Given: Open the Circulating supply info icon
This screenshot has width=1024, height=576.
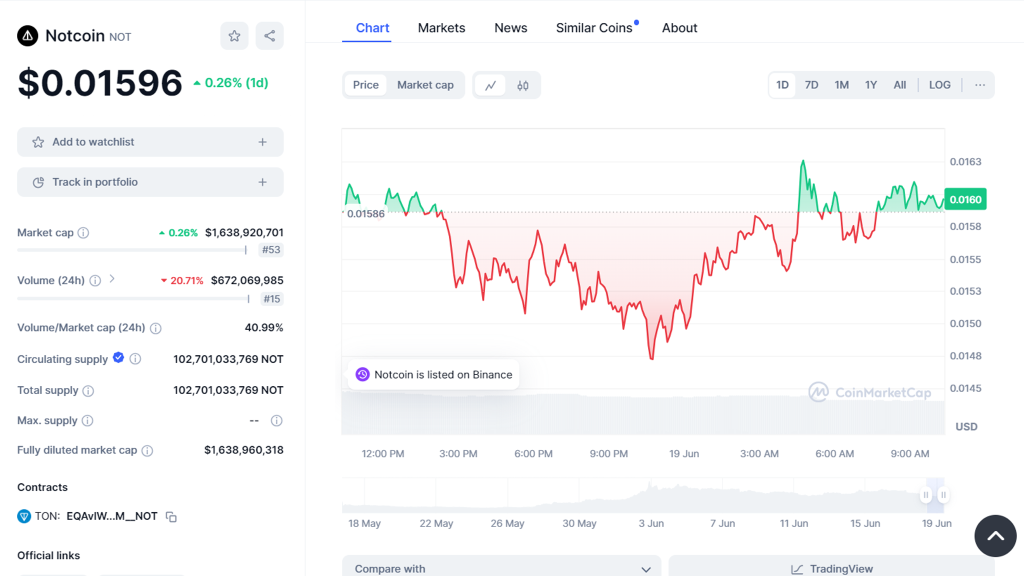Looking at the screenshot, I should 135,359.
